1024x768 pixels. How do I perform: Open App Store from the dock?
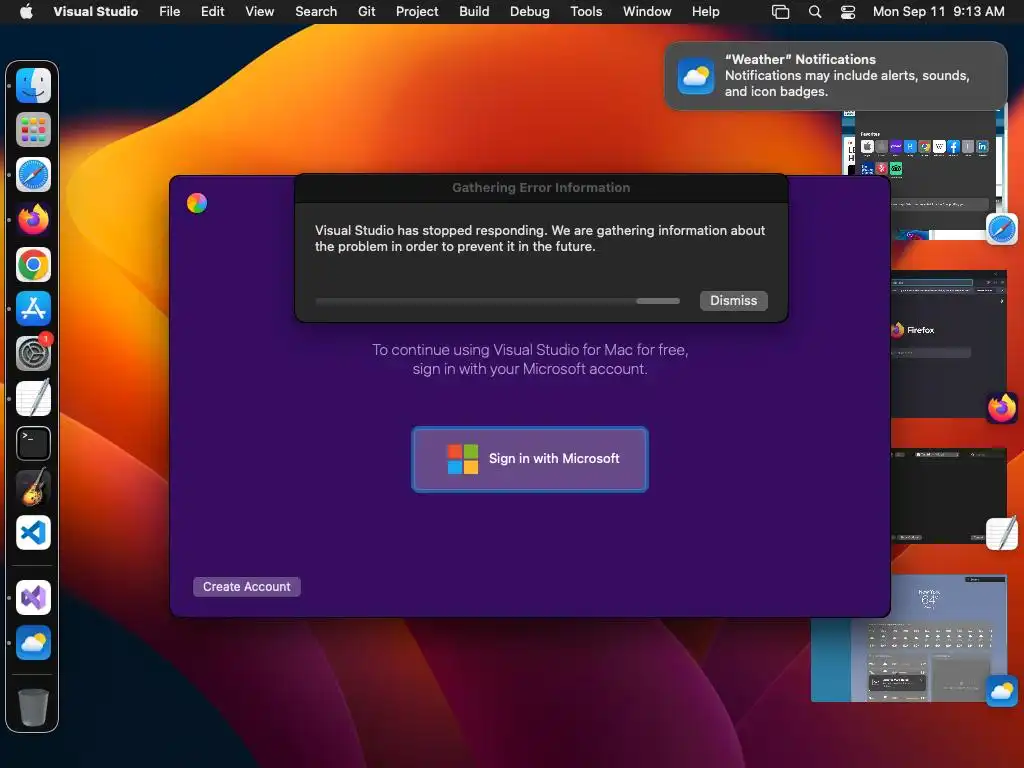tap(33, 309)
